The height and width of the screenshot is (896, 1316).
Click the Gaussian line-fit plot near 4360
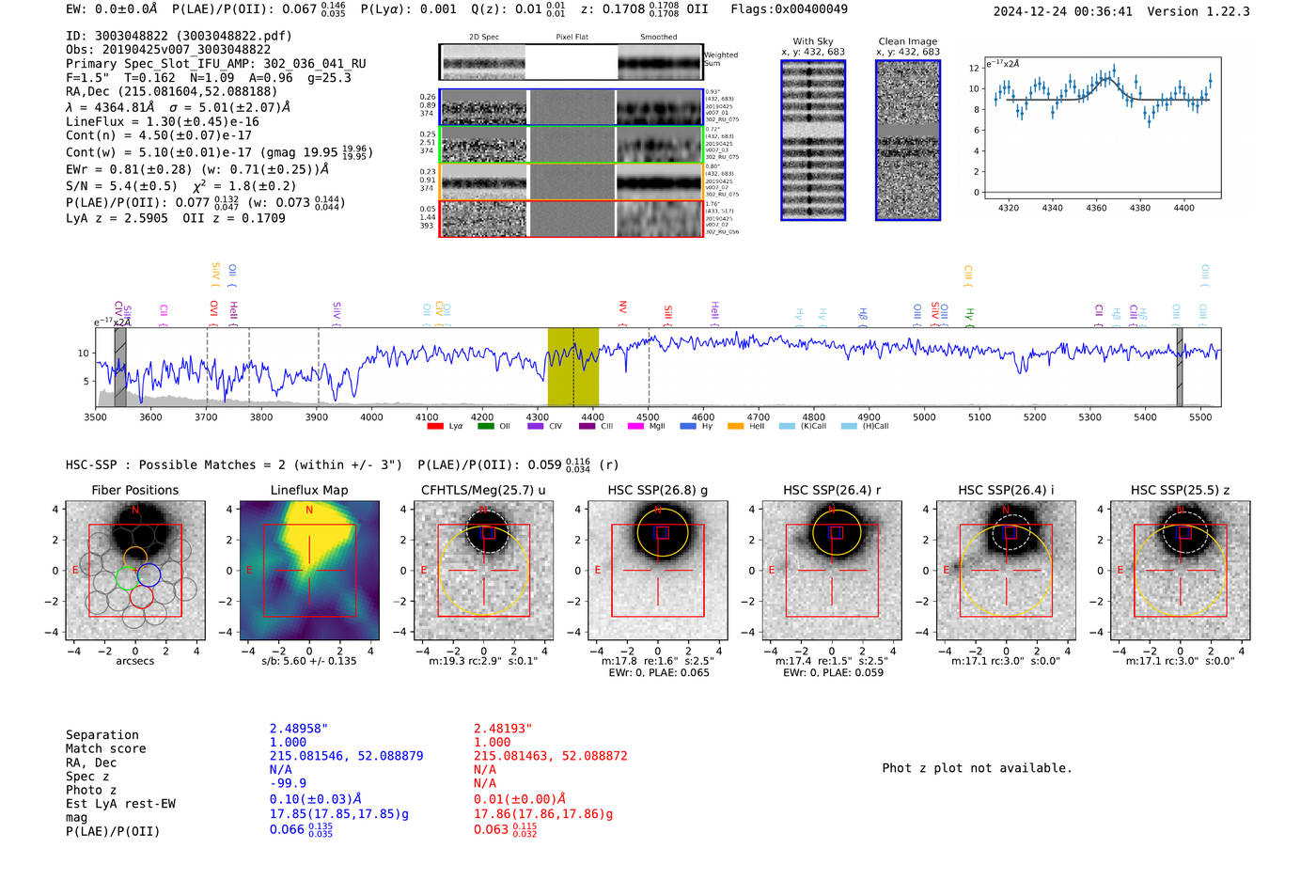(x=1102, y=127)
